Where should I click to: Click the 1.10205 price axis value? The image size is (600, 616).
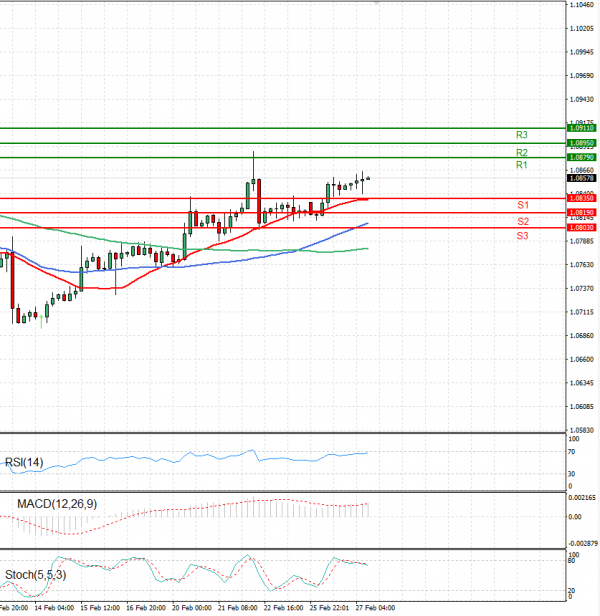click(582, 28)
